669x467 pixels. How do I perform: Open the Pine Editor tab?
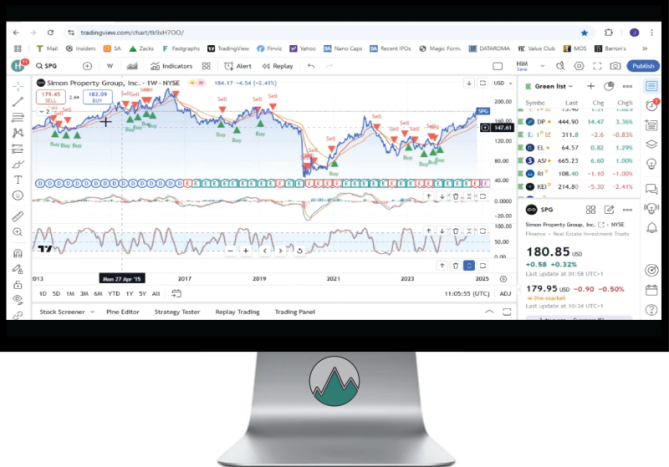click(122, 312)
